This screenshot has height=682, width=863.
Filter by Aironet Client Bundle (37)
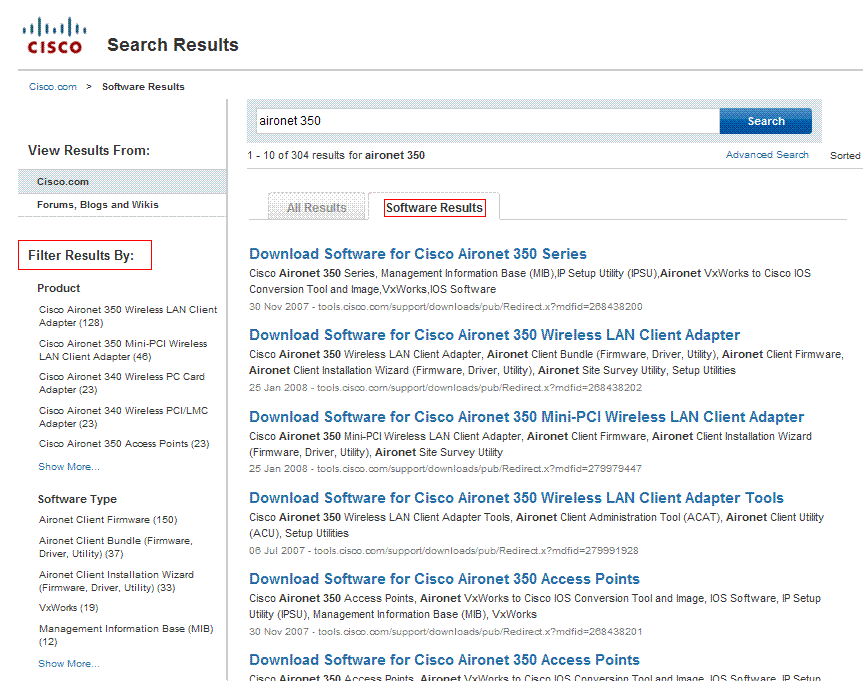point(116,547)
